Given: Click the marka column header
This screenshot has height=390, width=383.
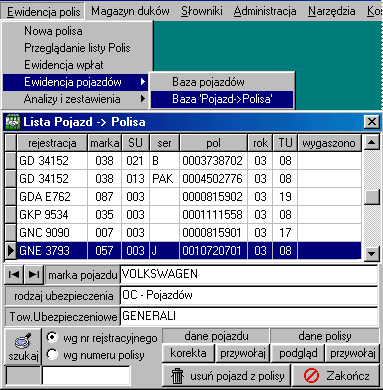Looking at the screenshot, I should point(105,143).
